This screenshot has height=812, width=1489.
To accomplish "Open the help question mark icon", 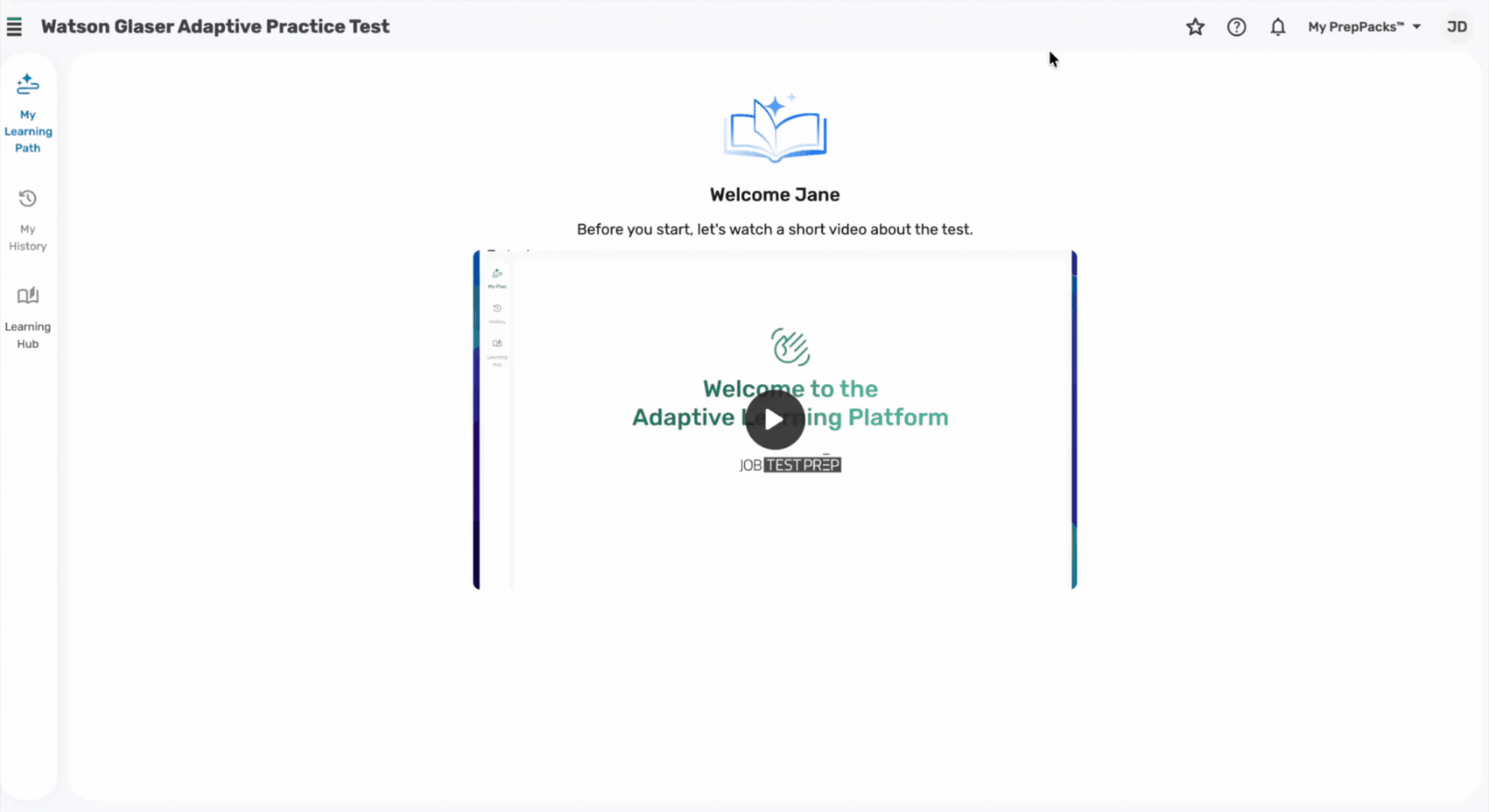I will coord(1236,27).
